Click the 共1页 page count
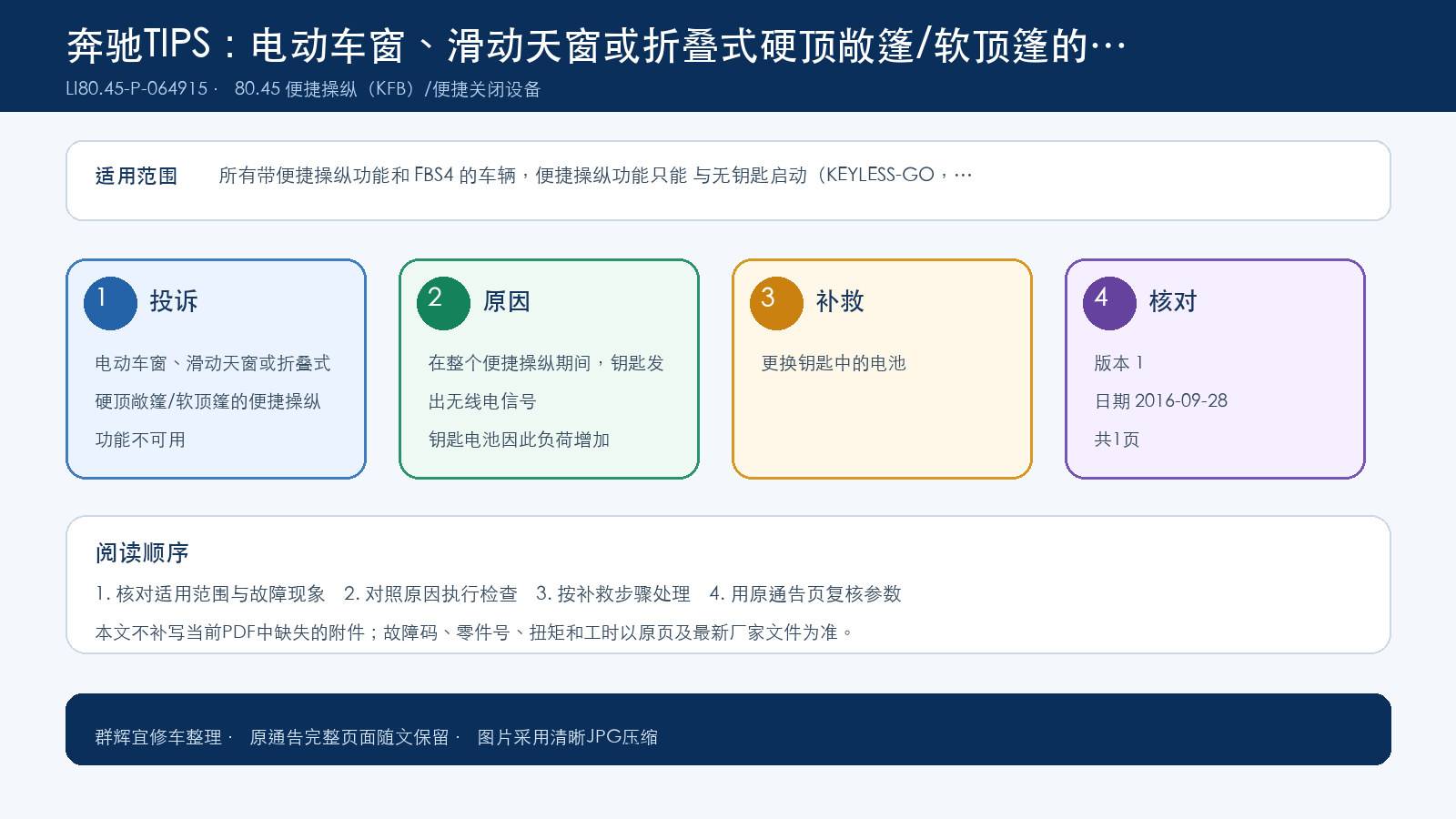Screen dimensions: 1456x819 coord(1117,440)
